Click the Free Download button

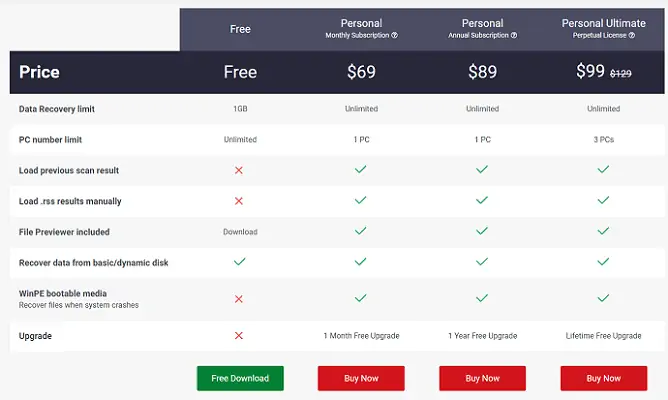click(240, 378)
